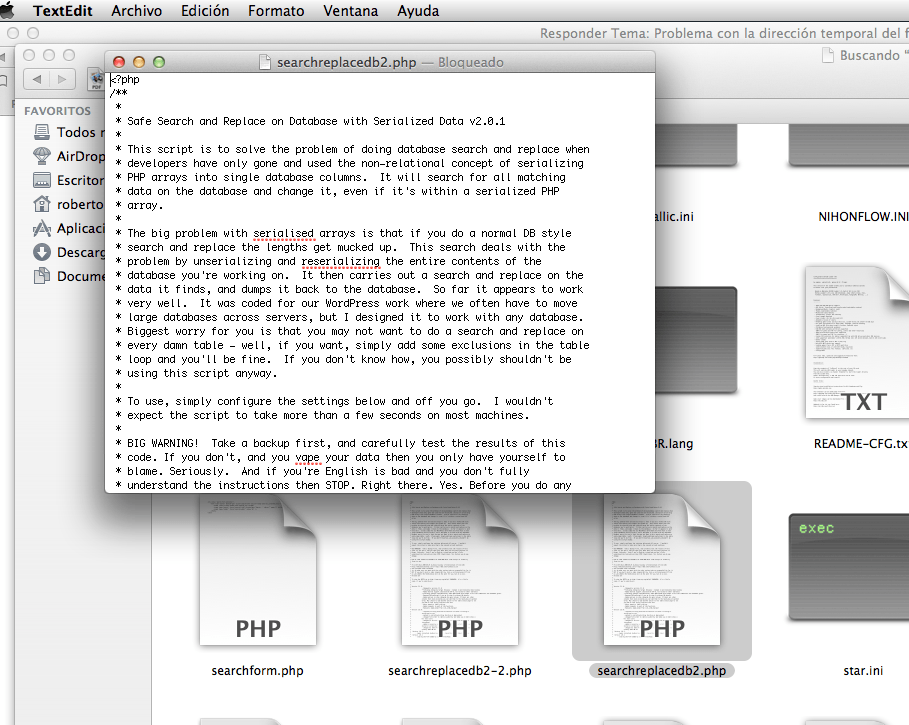Open the Ayuda menu
Screen dimensions: 909x725
418,10
